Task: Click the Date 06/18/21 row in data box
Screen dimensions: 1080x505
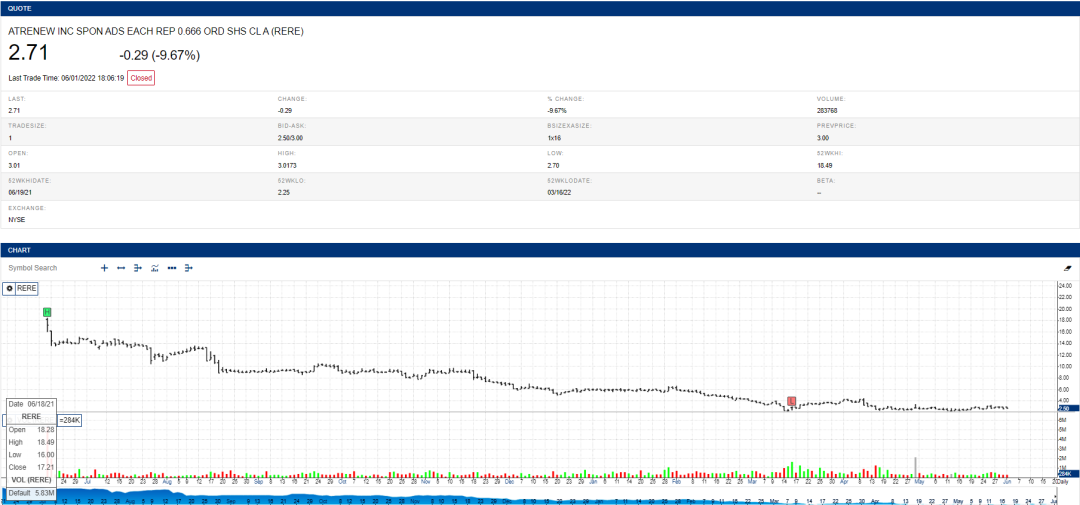Action: pyautogui.click(x=32, y=404)
